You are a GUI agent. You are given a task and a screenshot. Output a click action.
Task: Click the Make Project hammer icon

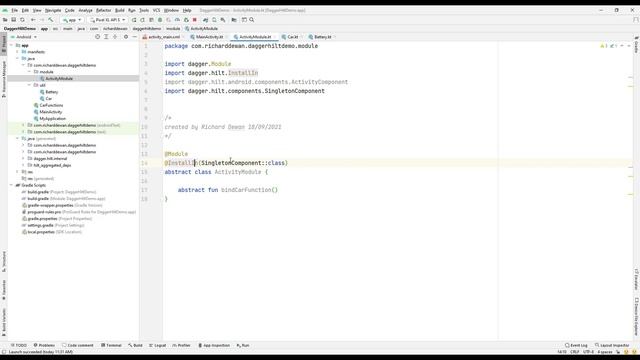click(51, 20)
